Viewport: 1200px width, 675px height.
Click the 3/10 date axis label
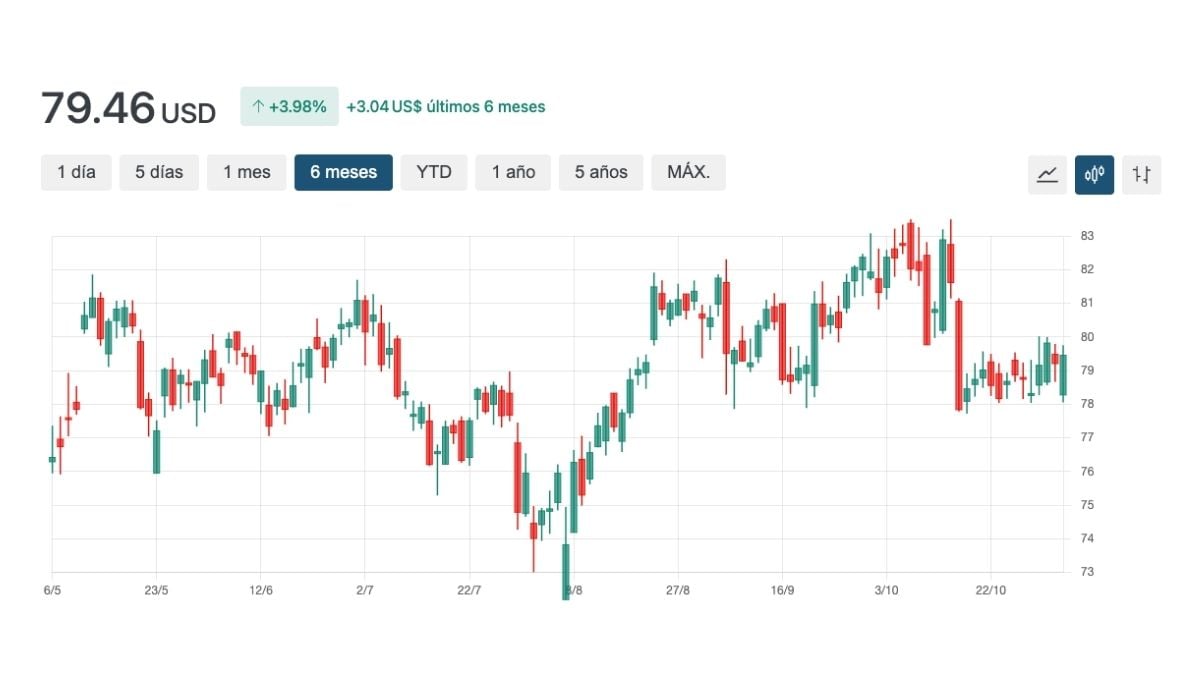(886, 590)
